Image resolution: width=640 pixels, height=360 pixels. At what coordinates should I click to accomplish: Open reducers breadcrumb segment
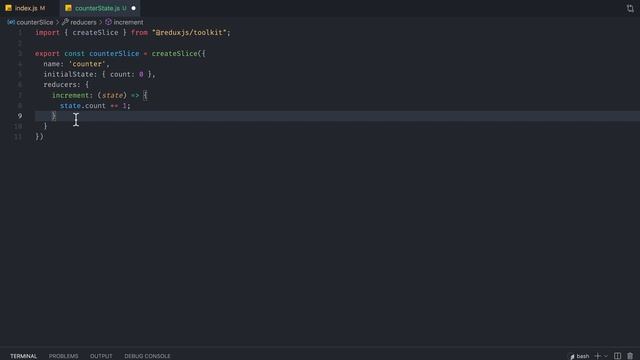[79, 22]
